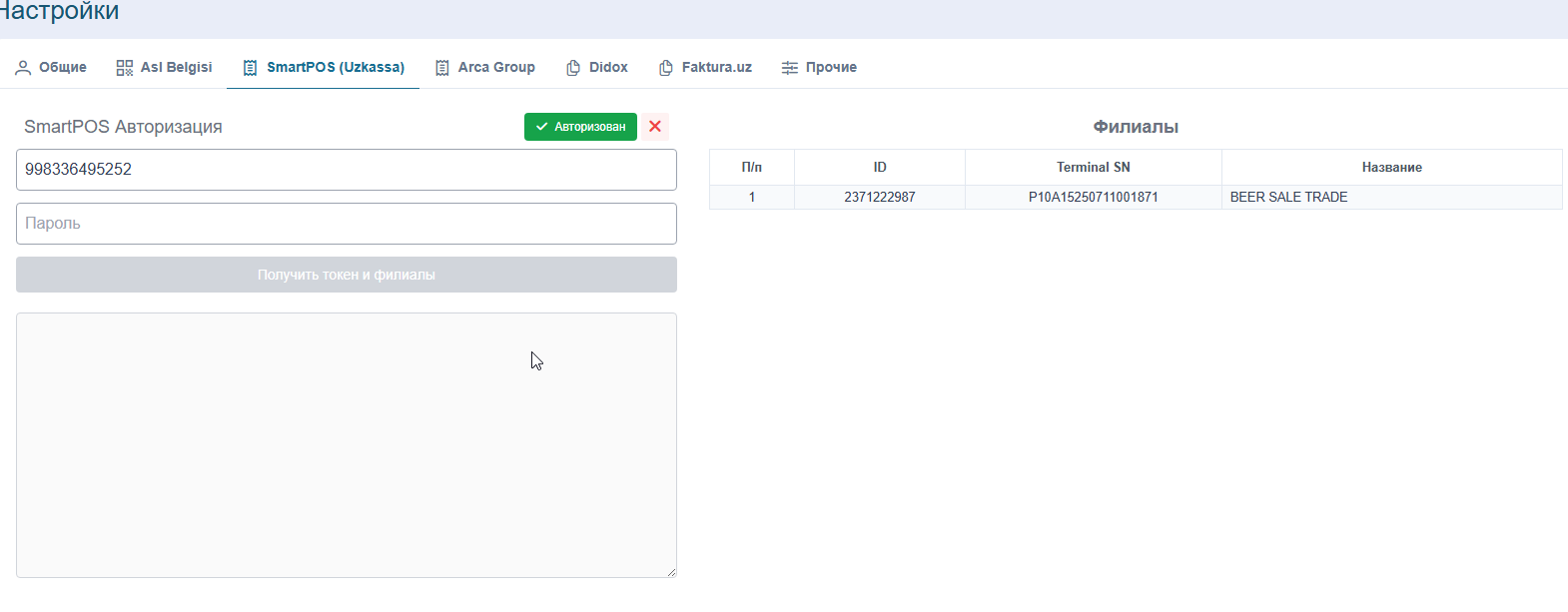Click inside the large empty text area
The image size is (1568, 612).
tap(346, 445)
